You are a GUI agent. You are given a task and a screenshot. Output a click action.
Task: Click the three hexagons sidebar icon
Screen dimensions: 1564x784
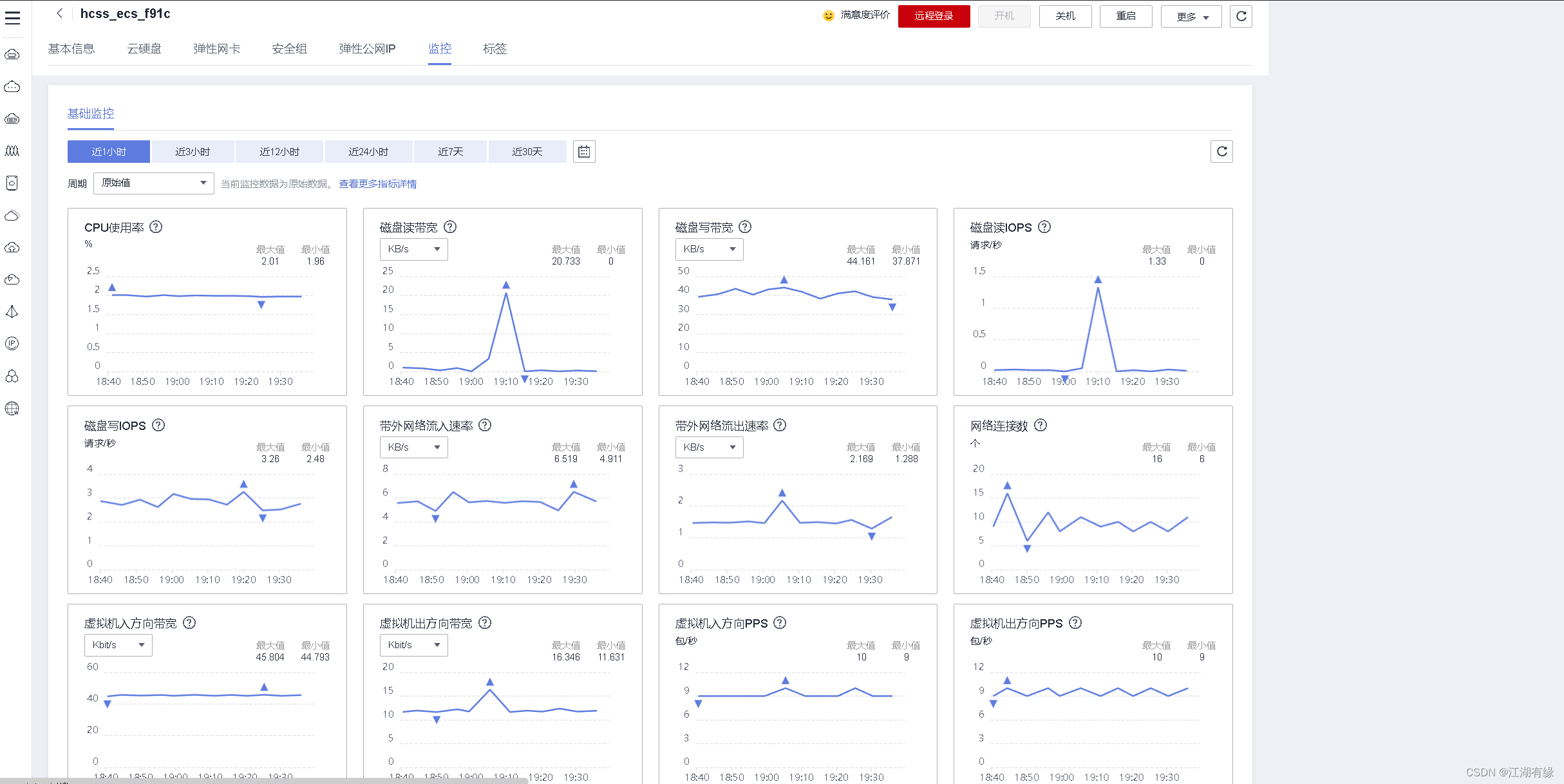[12, 376]
